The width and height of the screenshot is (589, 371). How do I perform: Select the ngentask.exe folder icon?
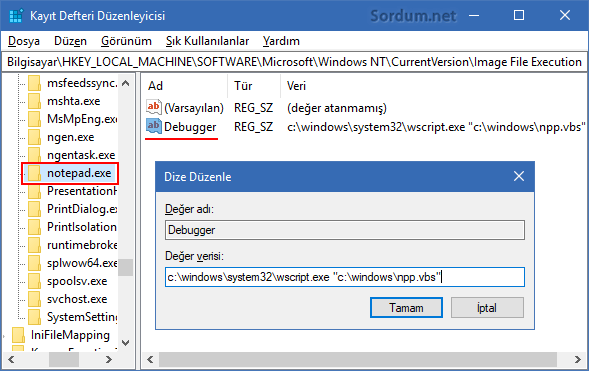(34, 155)
